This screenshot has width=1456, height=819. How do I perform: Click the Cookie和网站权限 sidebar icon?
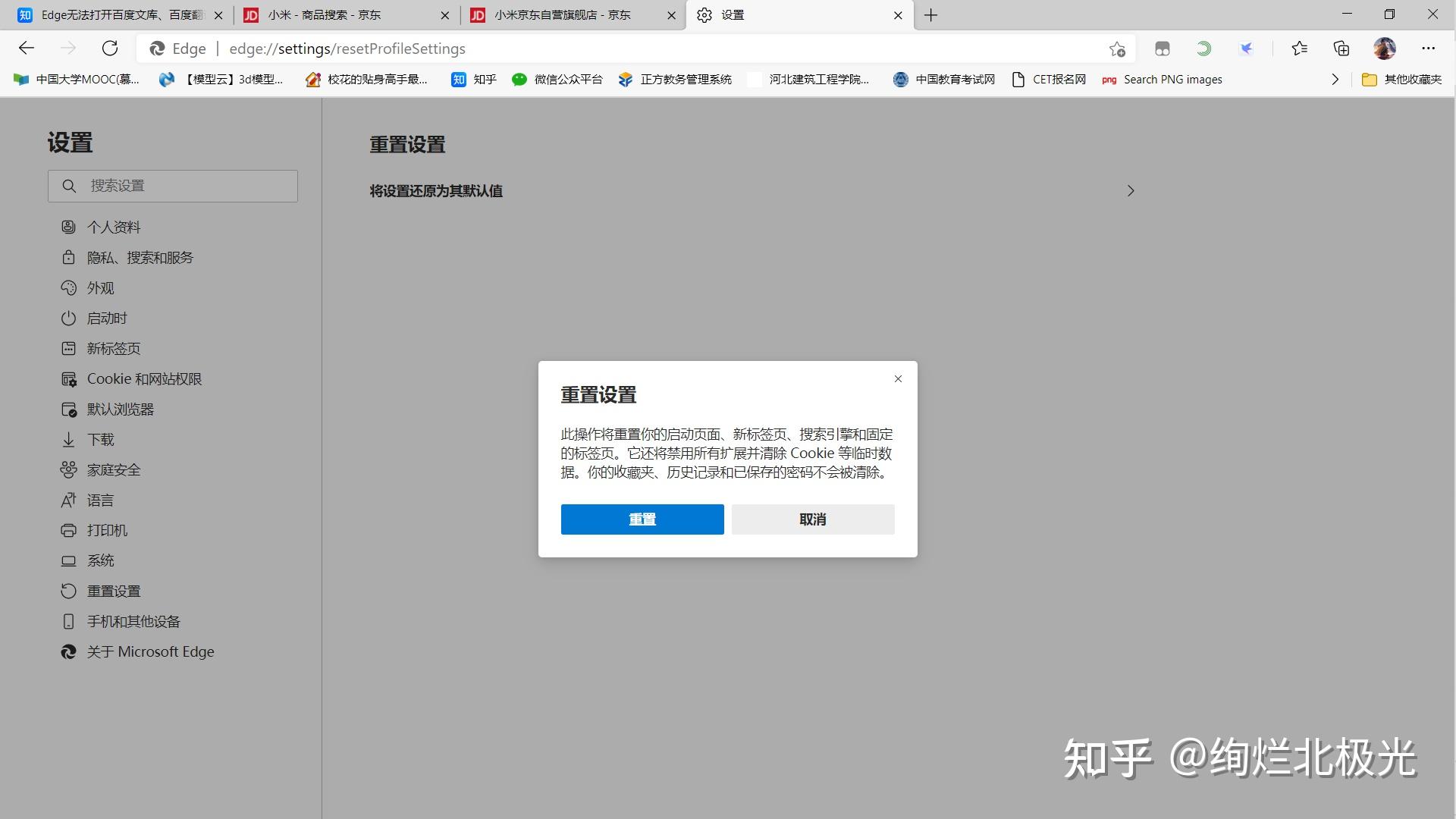[70, 378]
